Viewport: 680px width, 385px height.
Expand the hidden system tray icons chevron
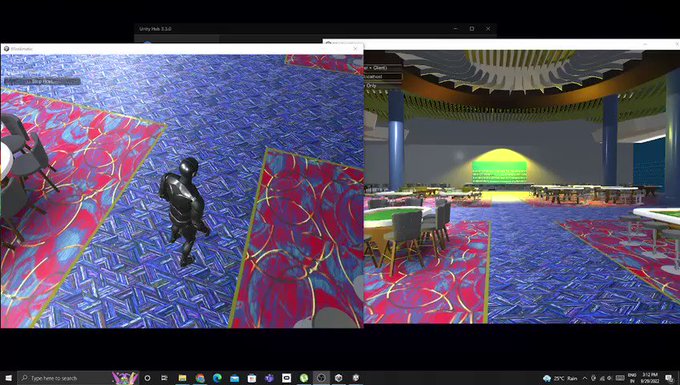point(585,378)
